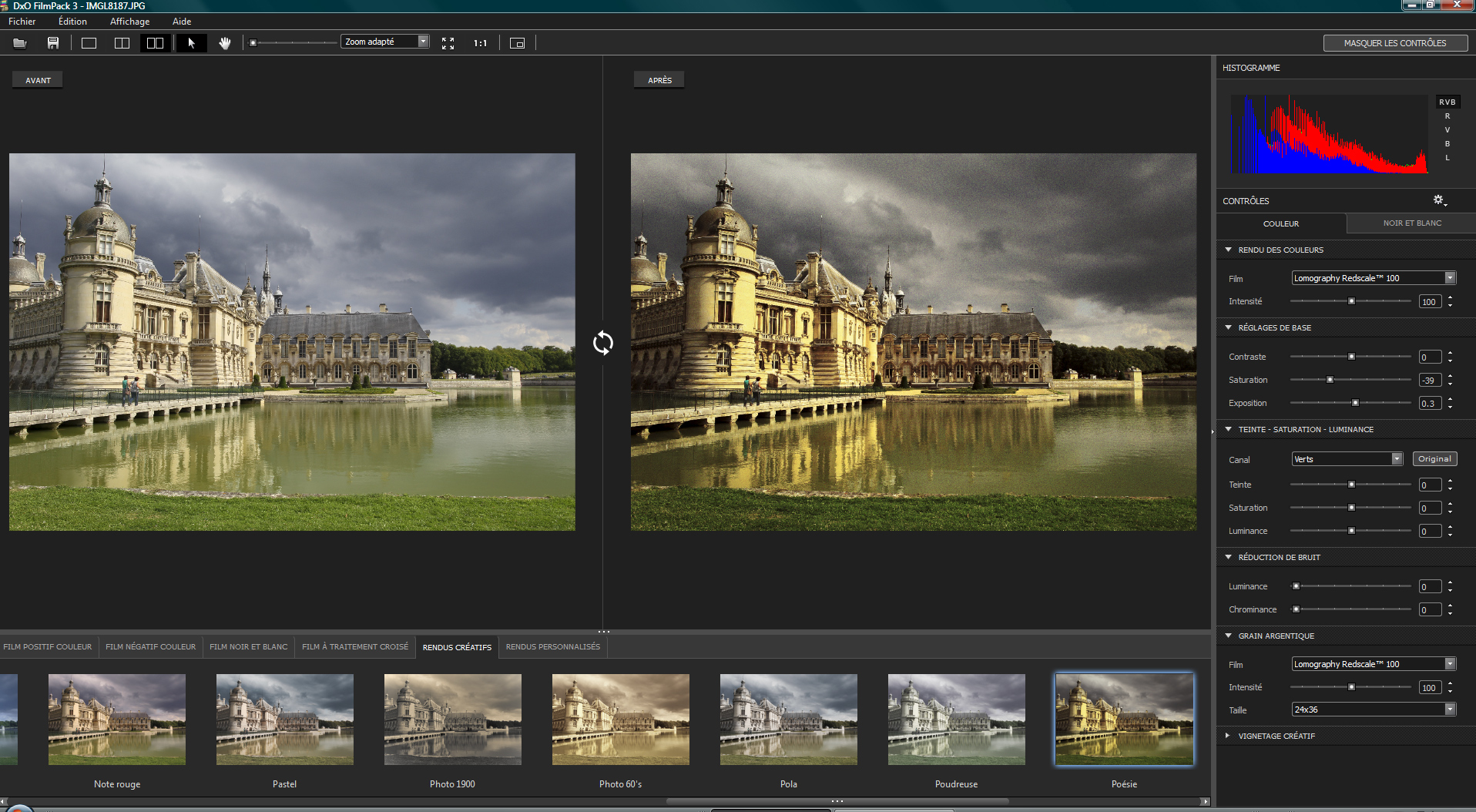Open Film dropdown in Grain argentique
This screenshot has height=812, width=1476.
point(1374,664)
